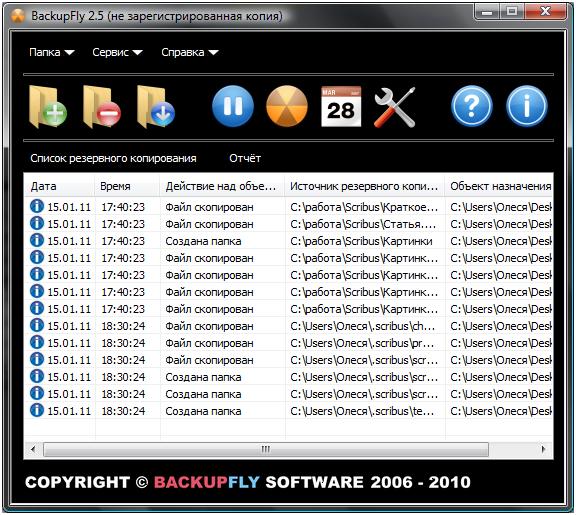Sort by Источник резервного копи... column header
Screen dimensions: 576x515
(365, 186)
